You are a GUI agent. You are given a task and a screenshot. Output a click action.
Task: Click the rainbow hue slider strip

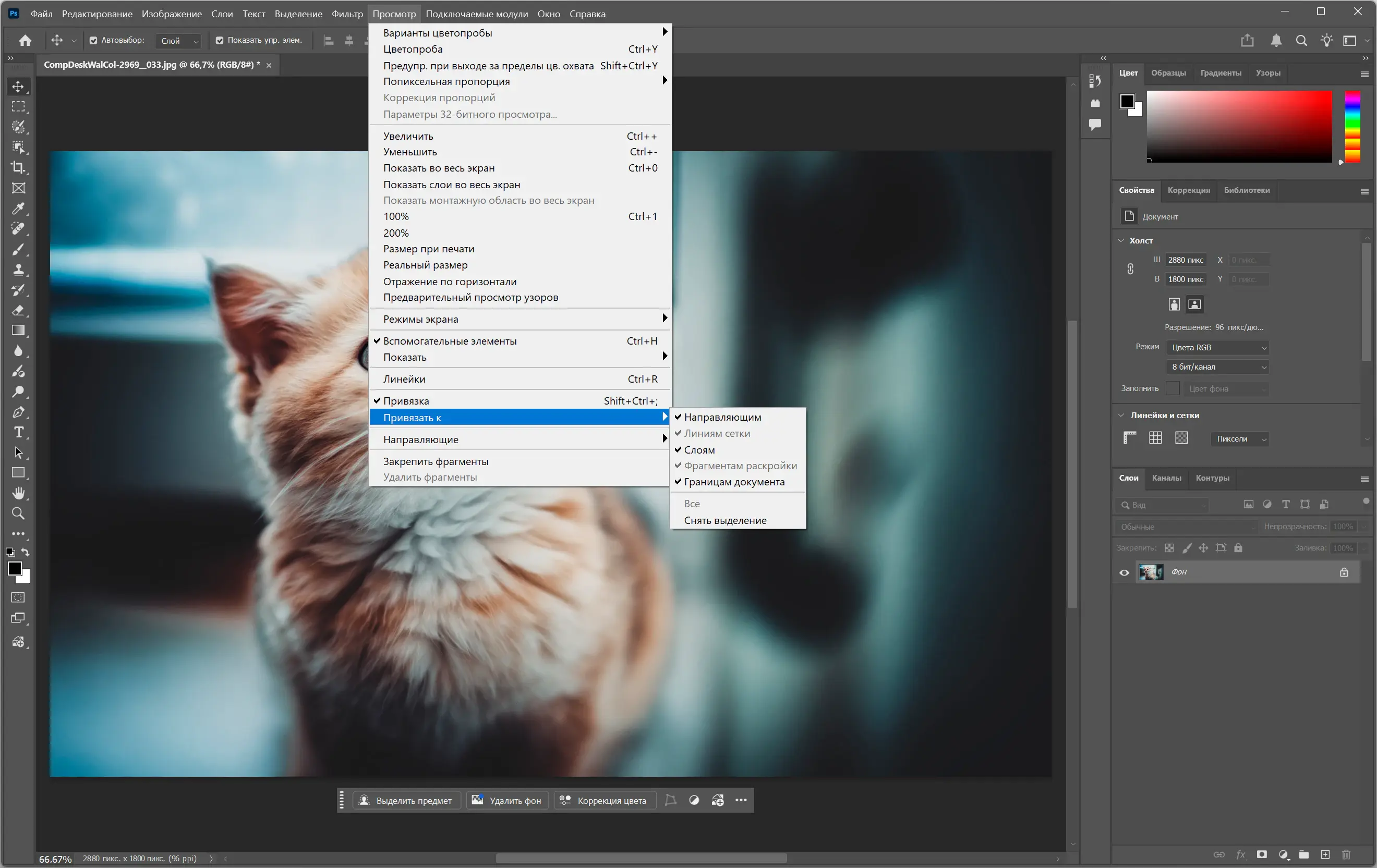[x=1352, y=126]
